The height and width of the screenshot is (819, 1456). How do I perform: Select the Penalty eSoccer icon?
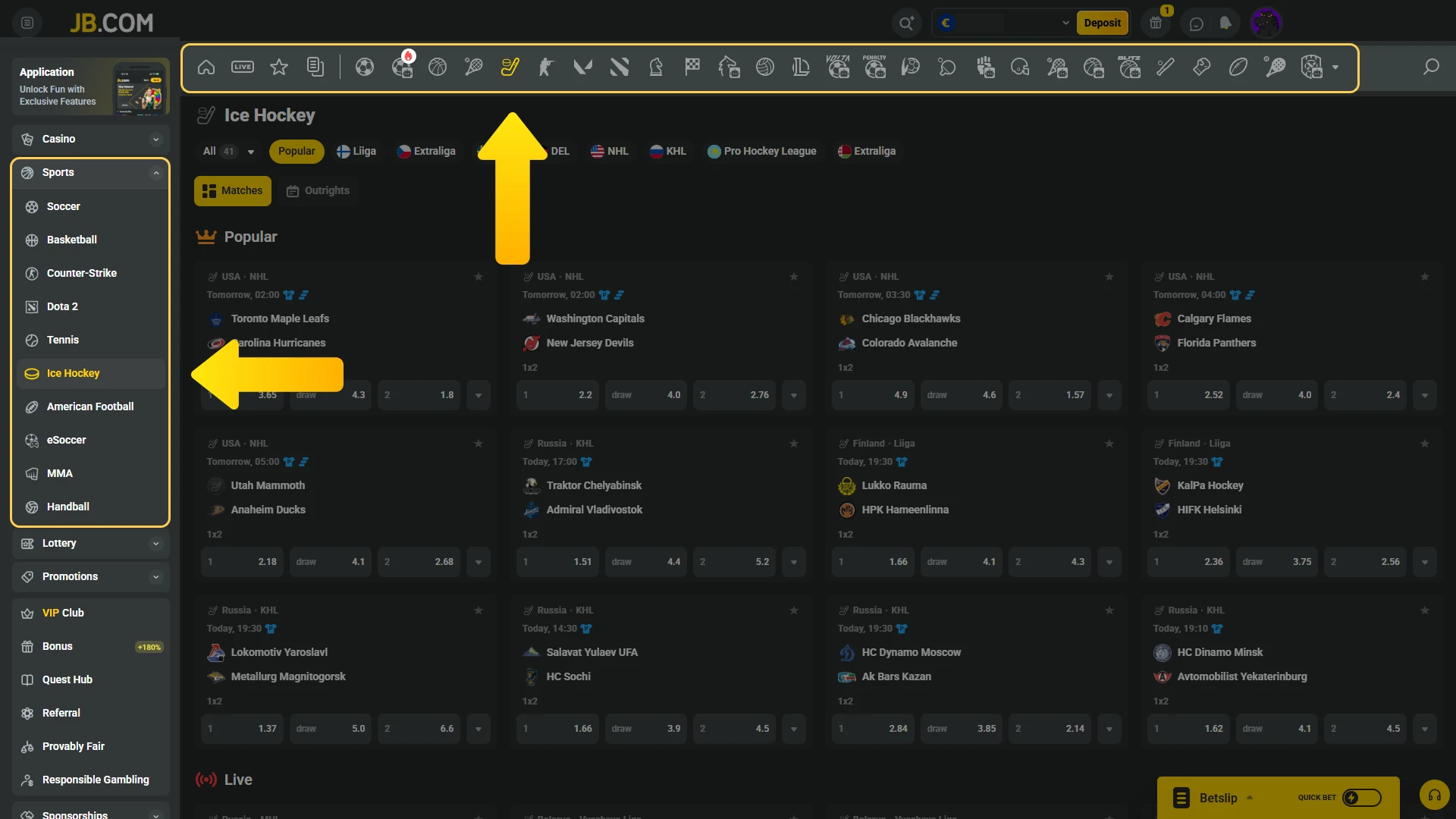874,67
